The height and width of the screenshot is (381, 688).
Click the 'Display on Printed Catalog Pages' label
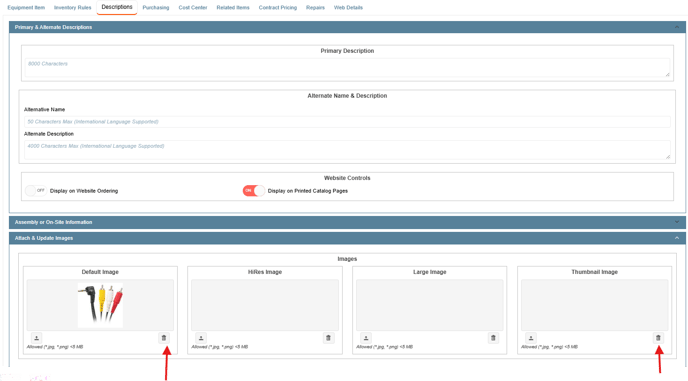(x=308, y=191)
